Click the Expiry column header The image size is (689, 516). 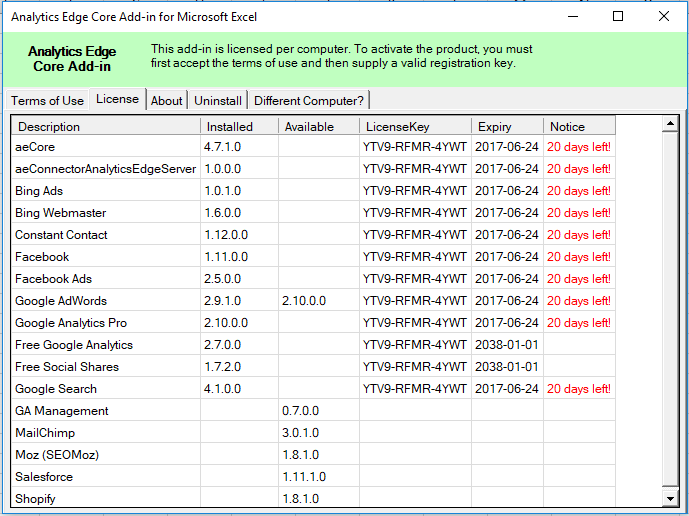click(508, 127)
